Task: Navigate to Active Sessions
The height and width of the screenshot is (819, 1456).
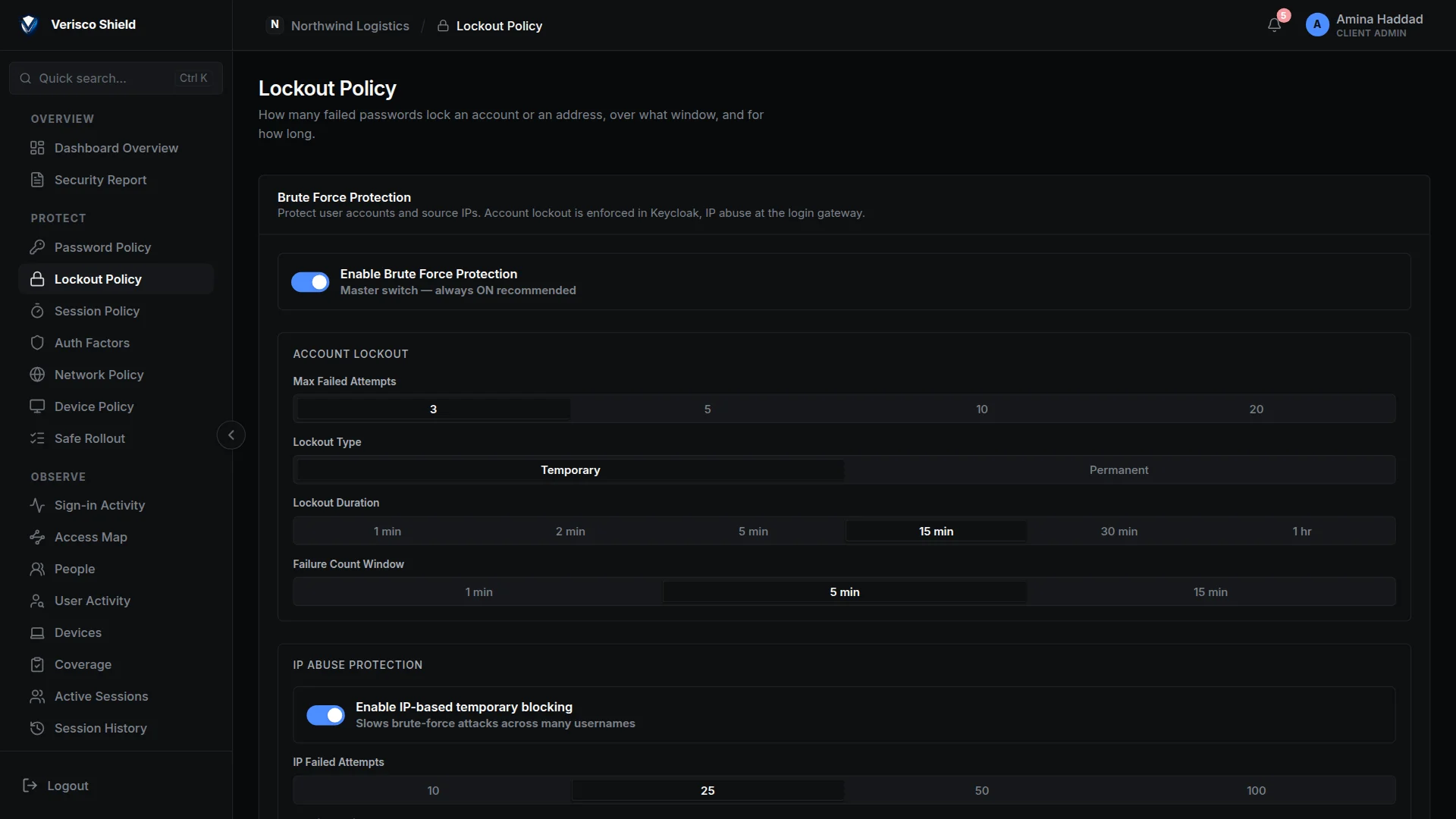Action: coord(116,696)
